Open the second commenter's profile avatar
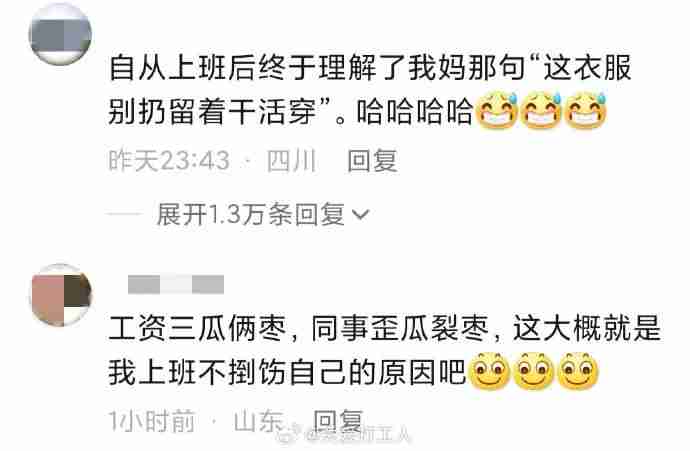Viewport: 690px width, 451px height. click(x=61, y=295)
